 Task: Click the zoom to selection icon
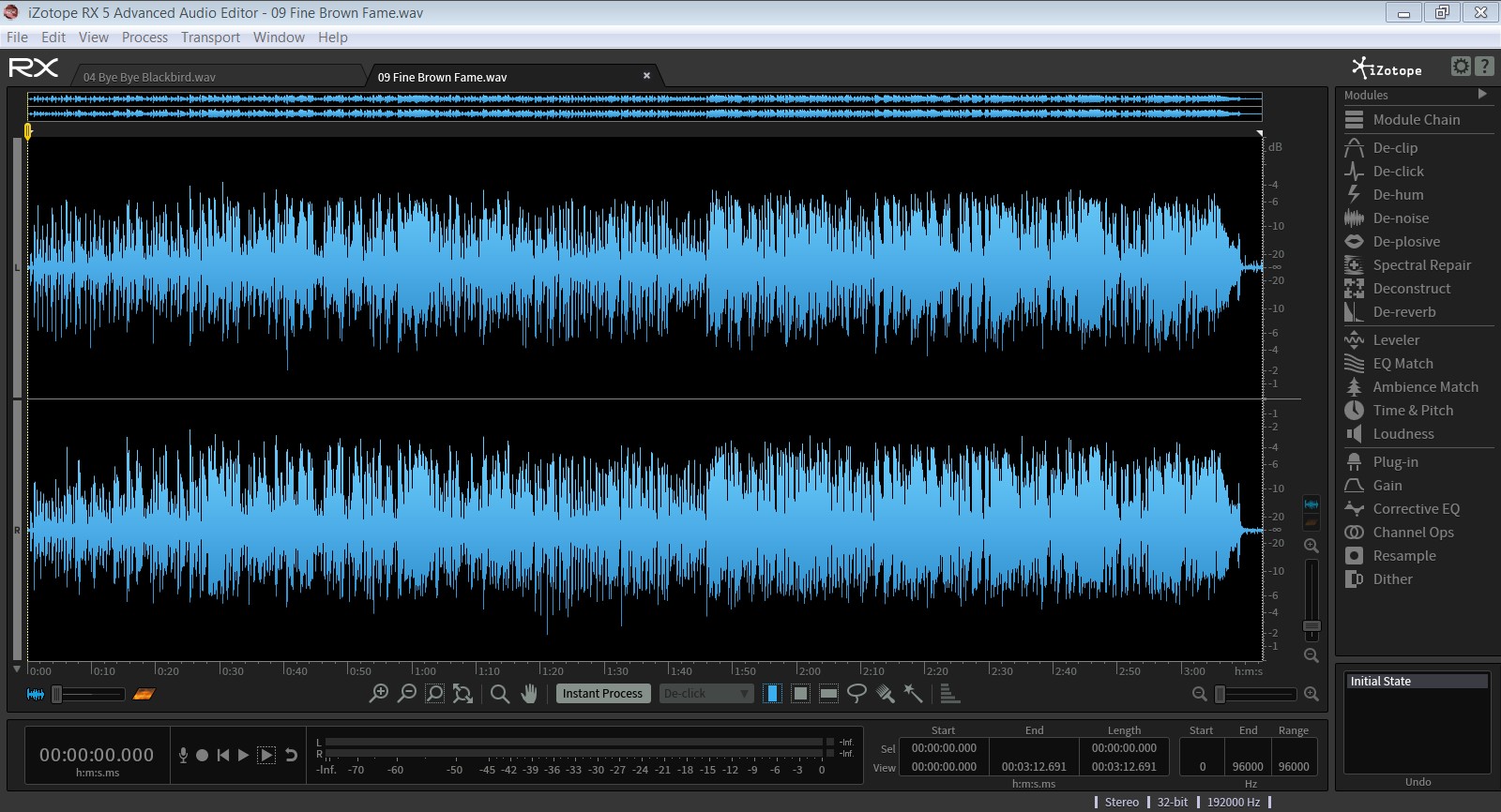coord(434,694)
